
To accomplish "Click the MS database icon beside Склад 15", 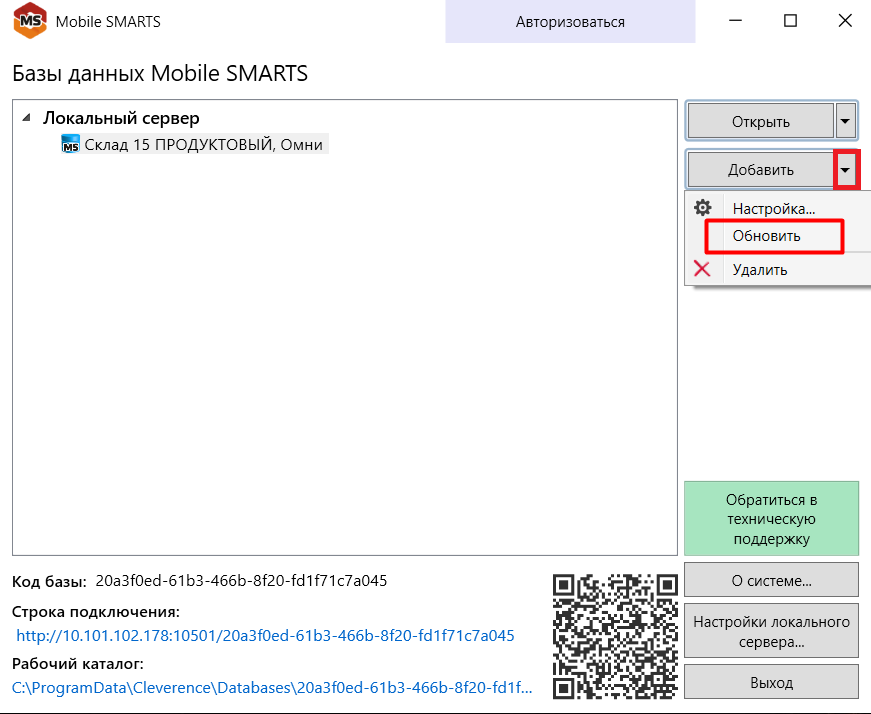I will coord(70,145).
